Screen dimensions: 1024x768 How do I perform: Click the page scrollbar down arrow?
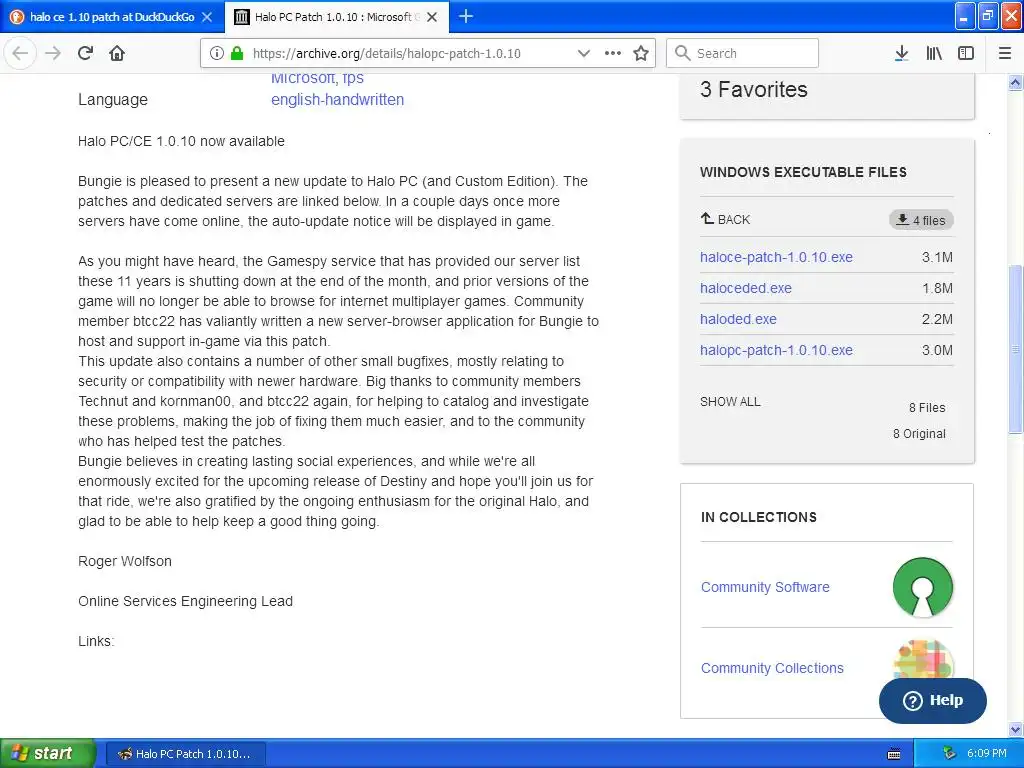click(x=1015, y=729)
